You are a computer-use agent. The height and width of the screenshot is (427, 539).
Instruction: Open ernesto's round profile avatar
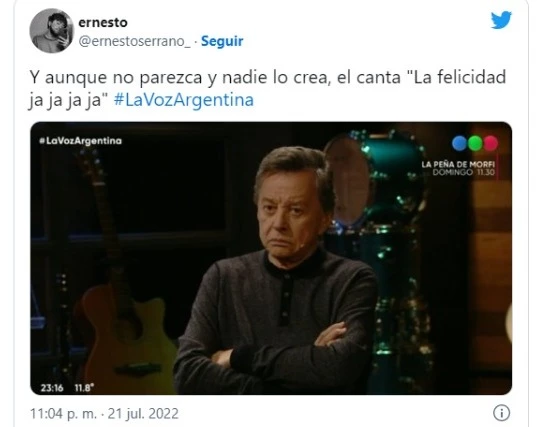coord(52,31)
